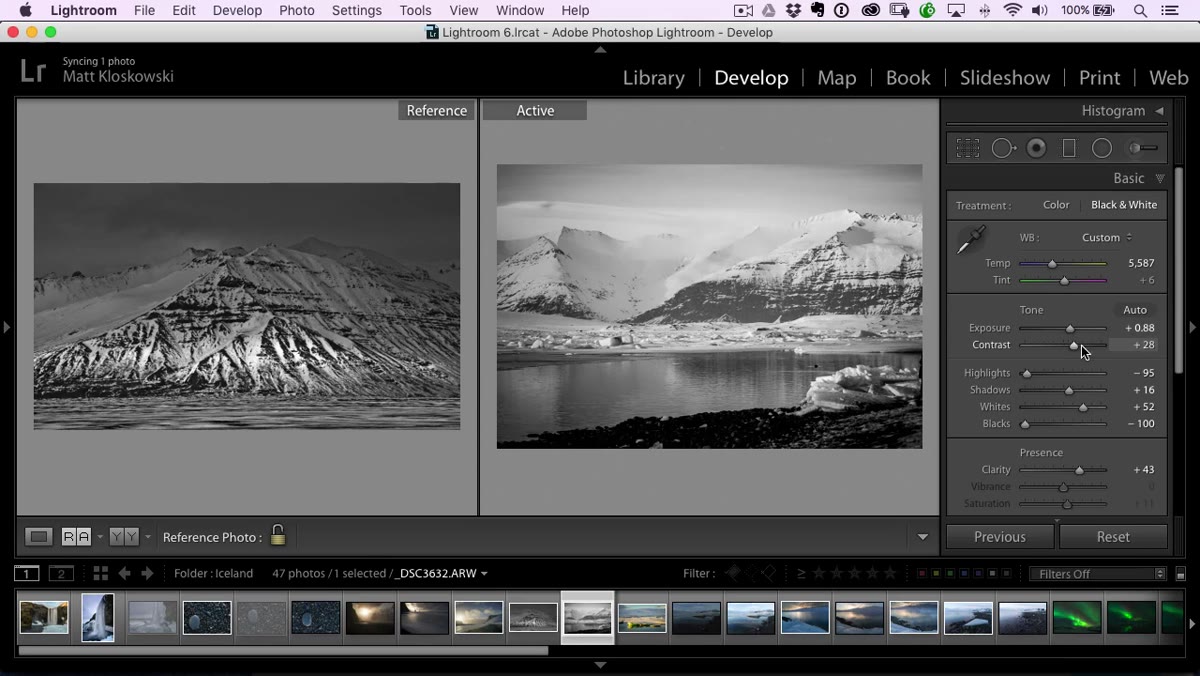
Task: Click the Exposure slider handle
Action: [1070, 329]
